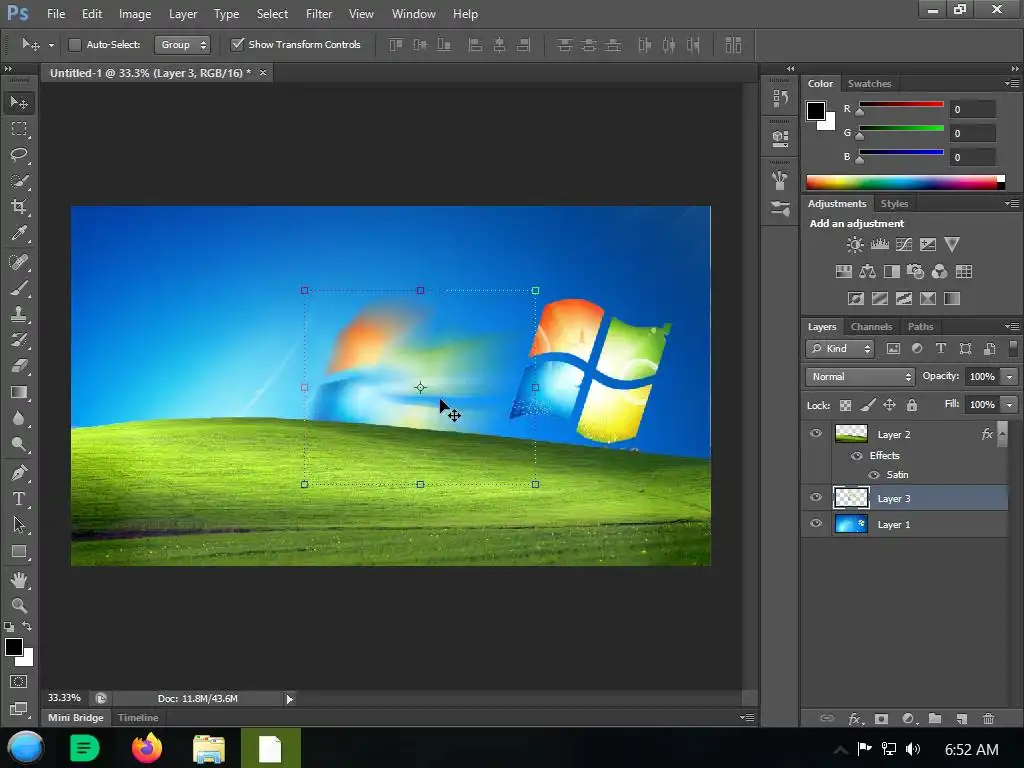Select the Rectangular Marquee tool
This screenshot has height=768, width=1024.
click(19, 129)
